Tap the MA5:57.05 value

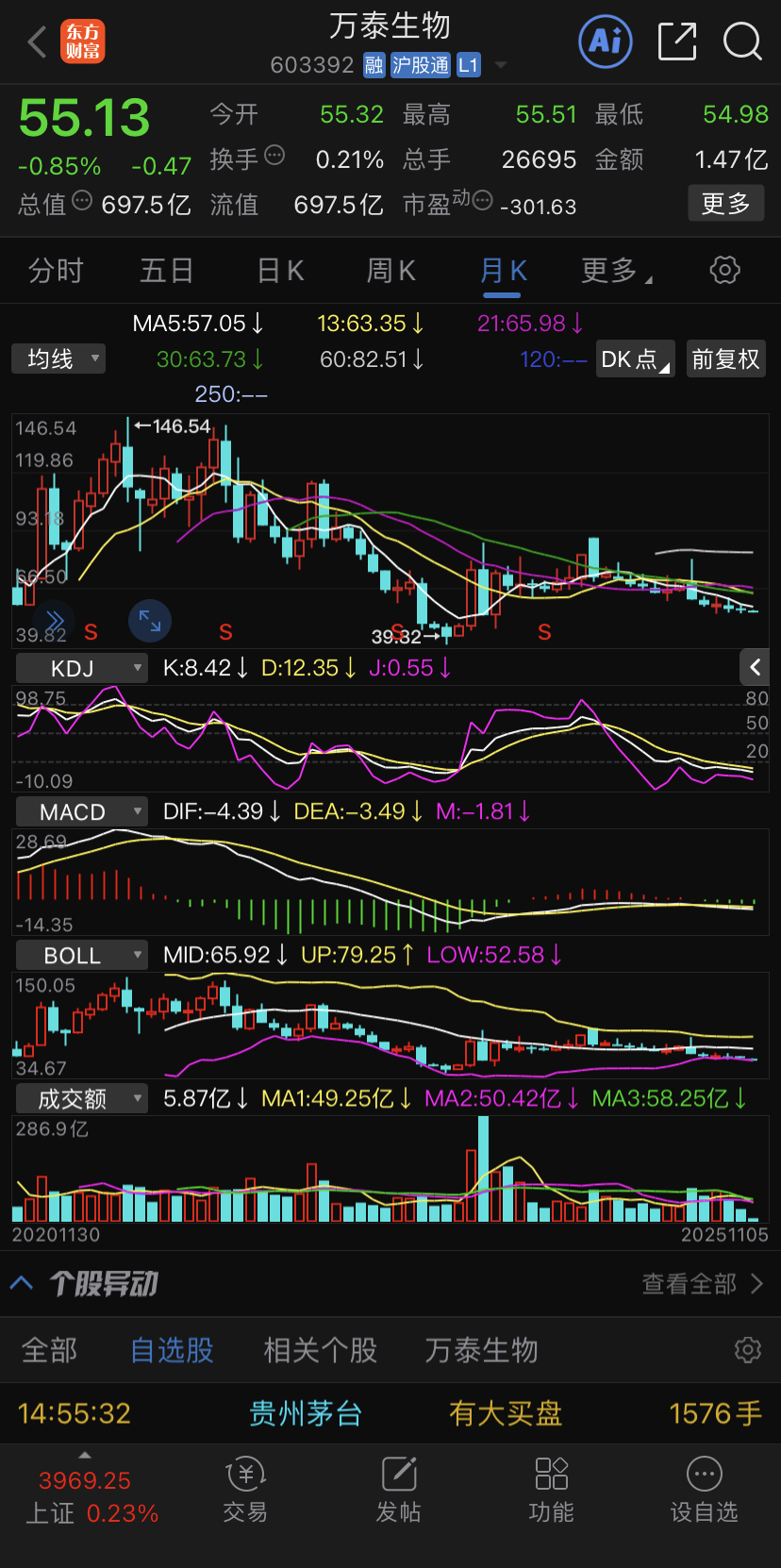coord(197,324)
